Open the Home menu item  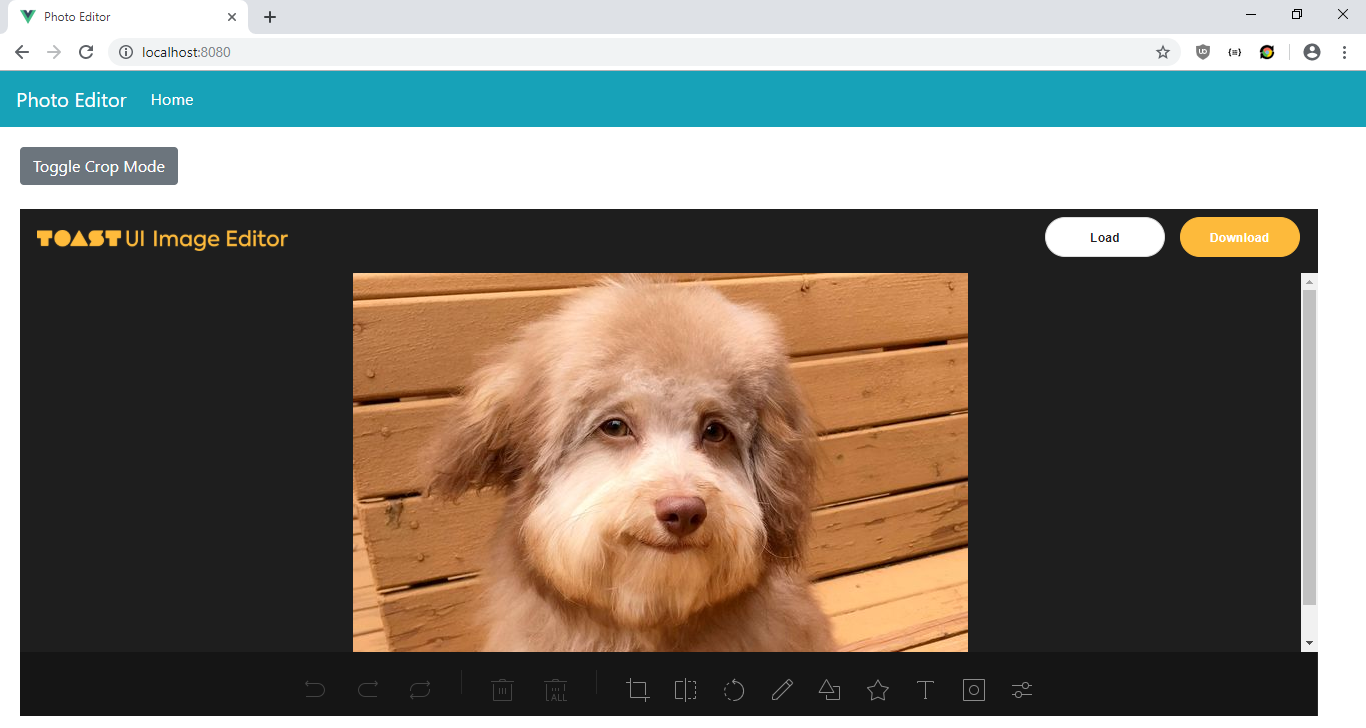click(171, 99)
